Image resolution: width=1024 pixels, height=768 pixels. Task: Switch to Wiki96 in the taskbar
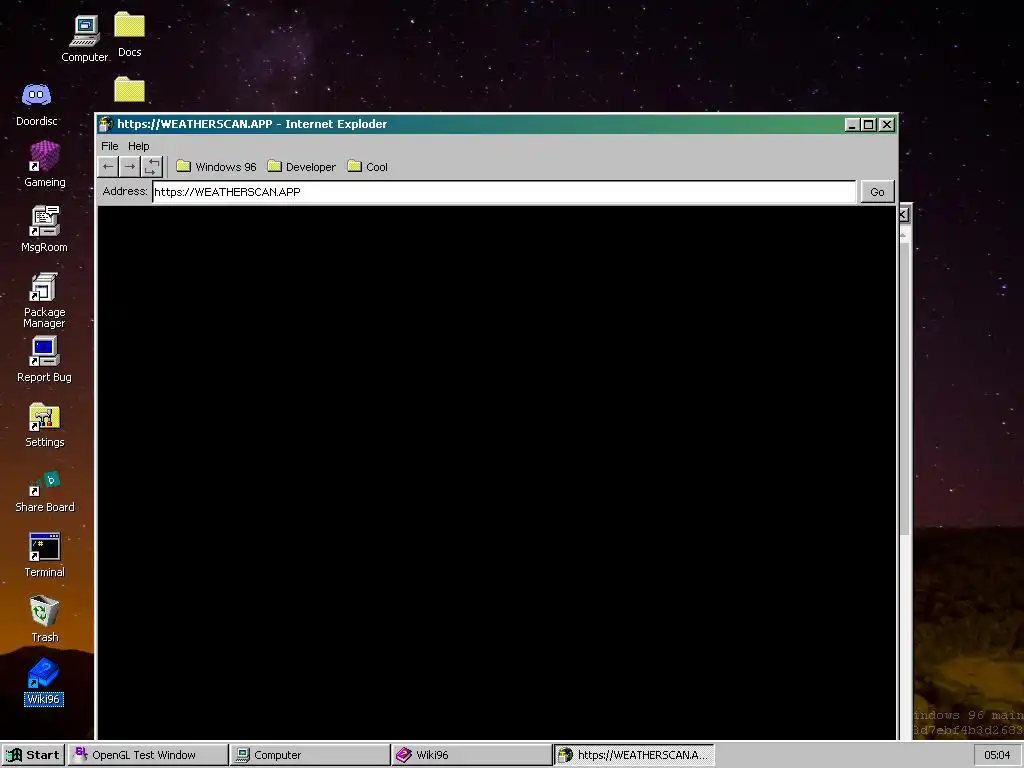(472, 755)
